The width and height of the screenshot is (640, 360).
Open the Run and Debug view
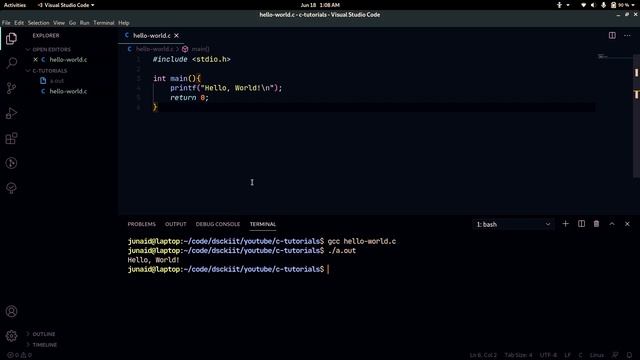11,113
